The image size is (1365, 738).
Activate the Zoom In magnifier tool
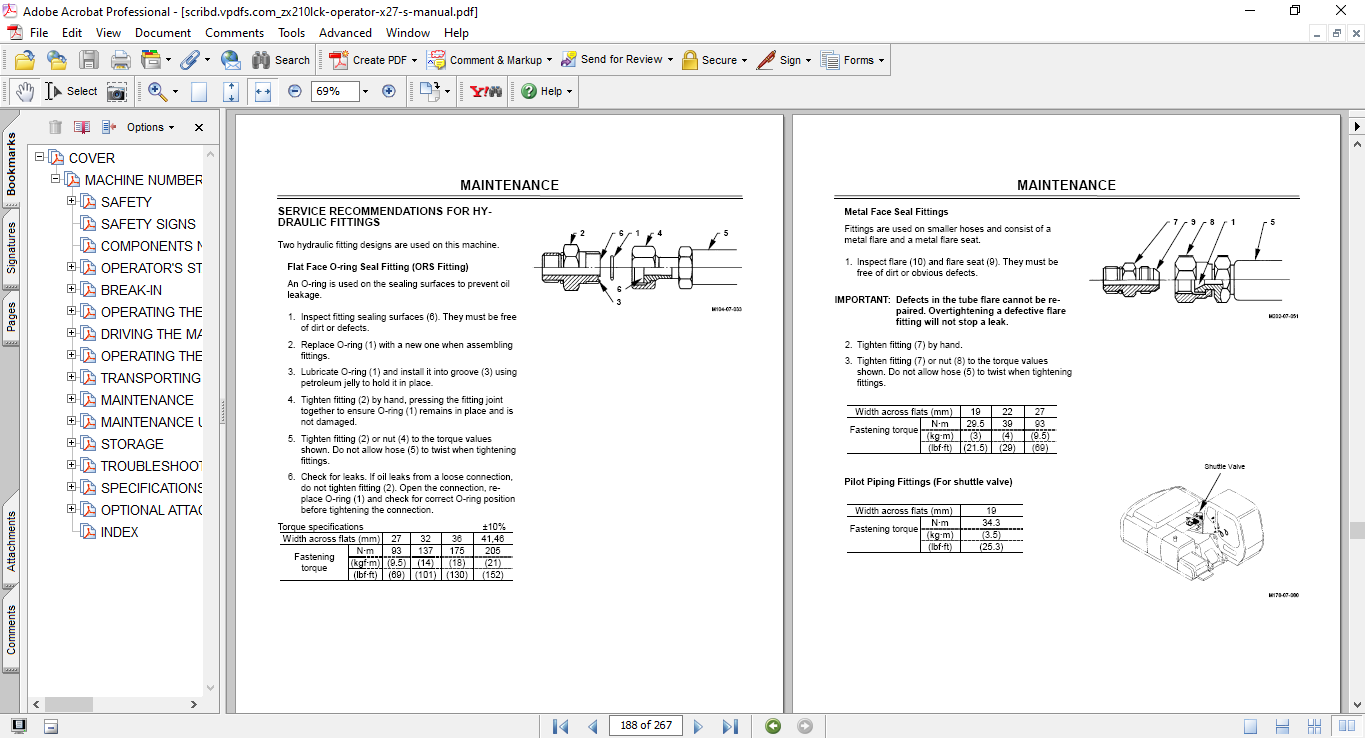pos(156,91)
